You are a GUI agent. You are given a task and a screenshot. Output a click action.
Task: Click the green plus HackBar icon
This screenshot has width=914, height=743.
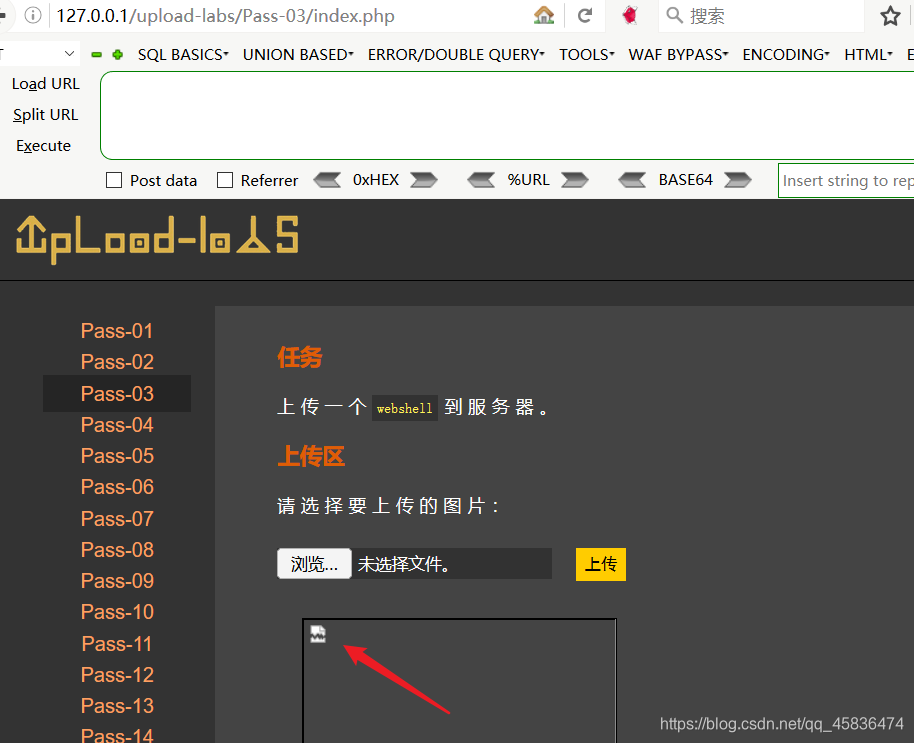tap(118, 55)
